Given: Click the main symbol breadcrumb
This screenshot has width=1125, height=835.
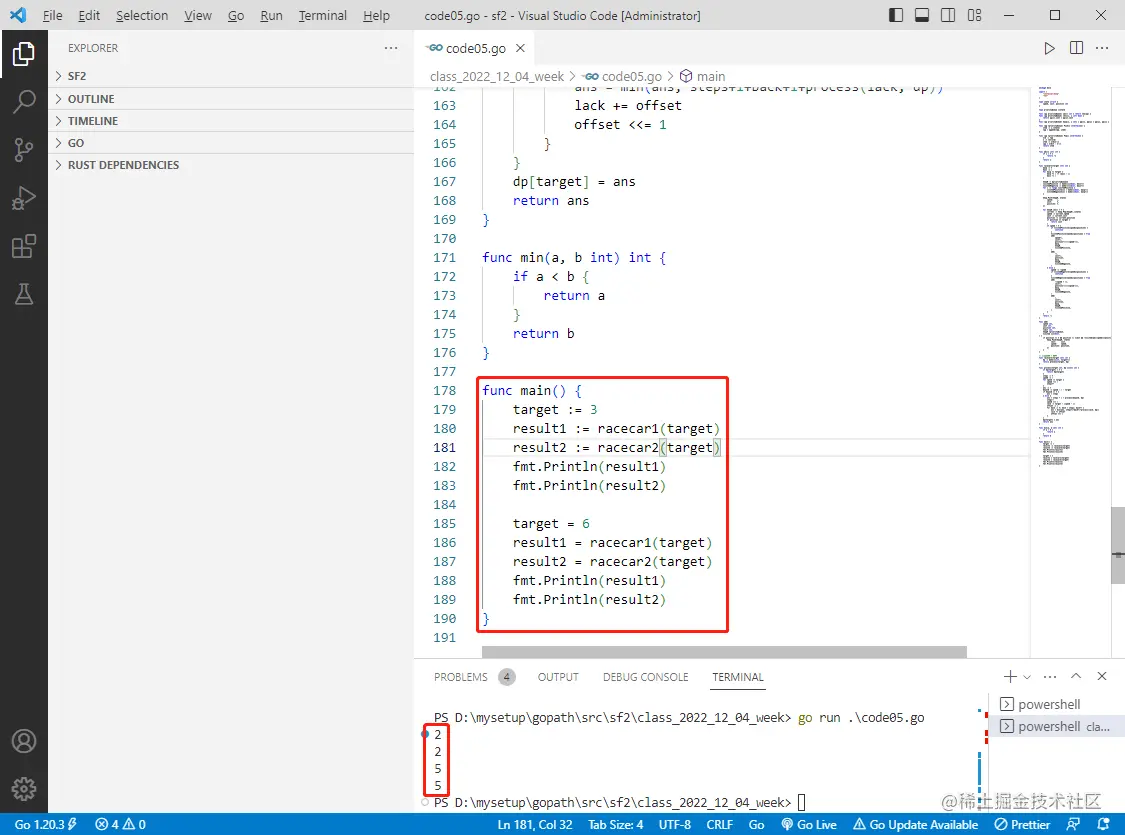Looking at the screenshot, I should pyautogui.click(x=702, y=76).
